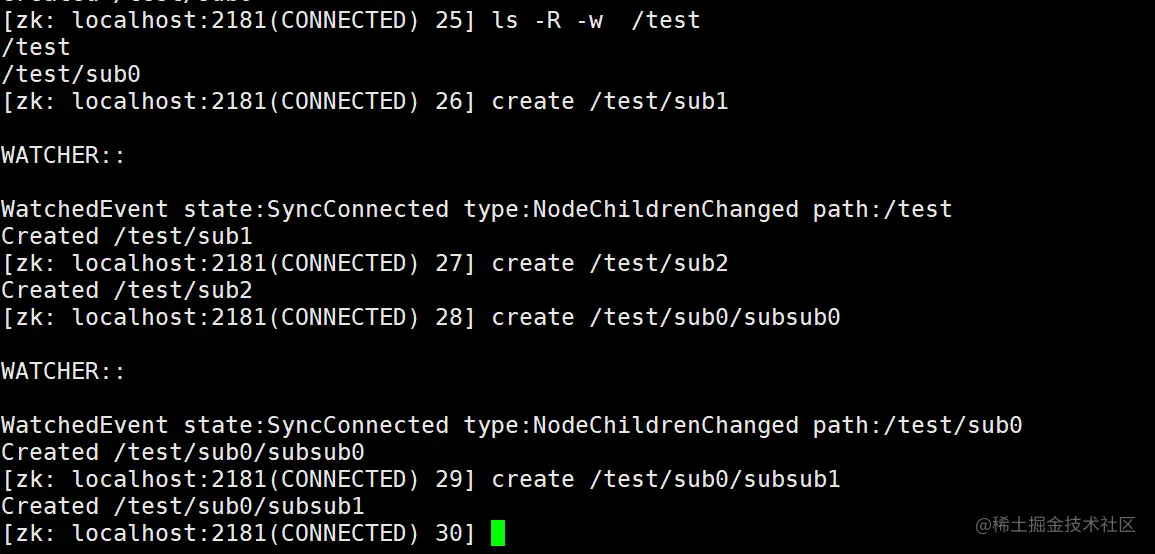Click the 'create /test/sub0/subsub0' command text
Viewport: 1155px width, 554px height.
click(666, 317)
